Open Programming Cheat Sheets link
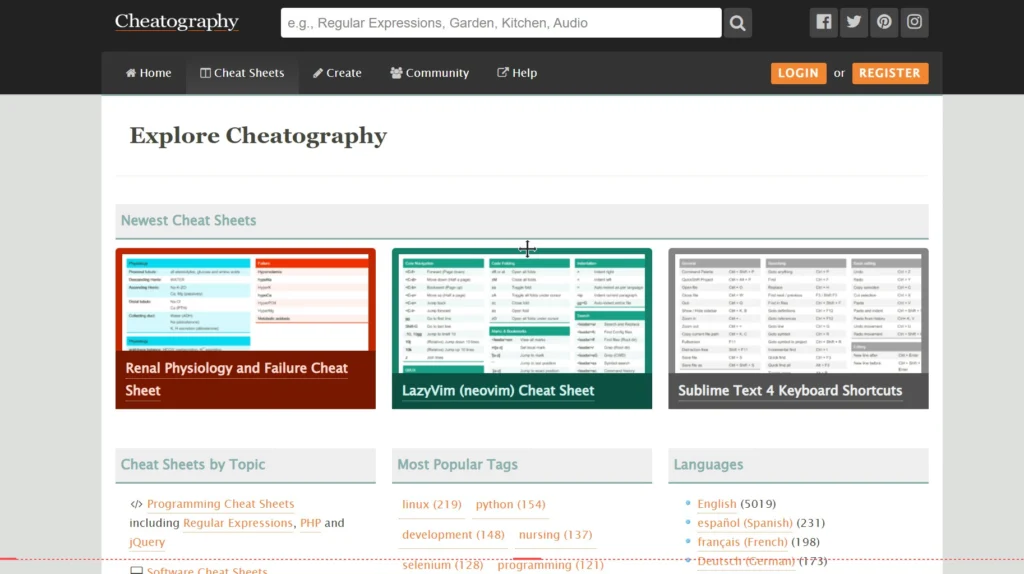1024x574 pixels. (220, 503)
